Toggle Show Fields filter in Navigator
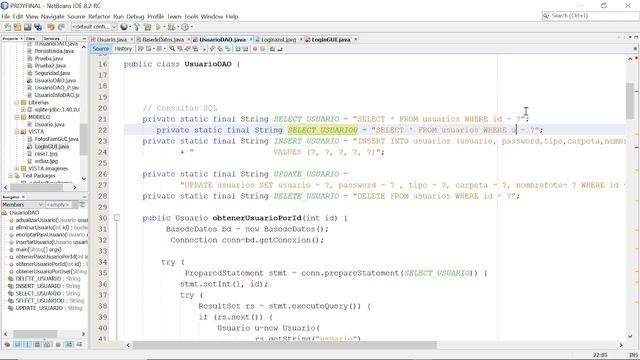 click(17, 345)
